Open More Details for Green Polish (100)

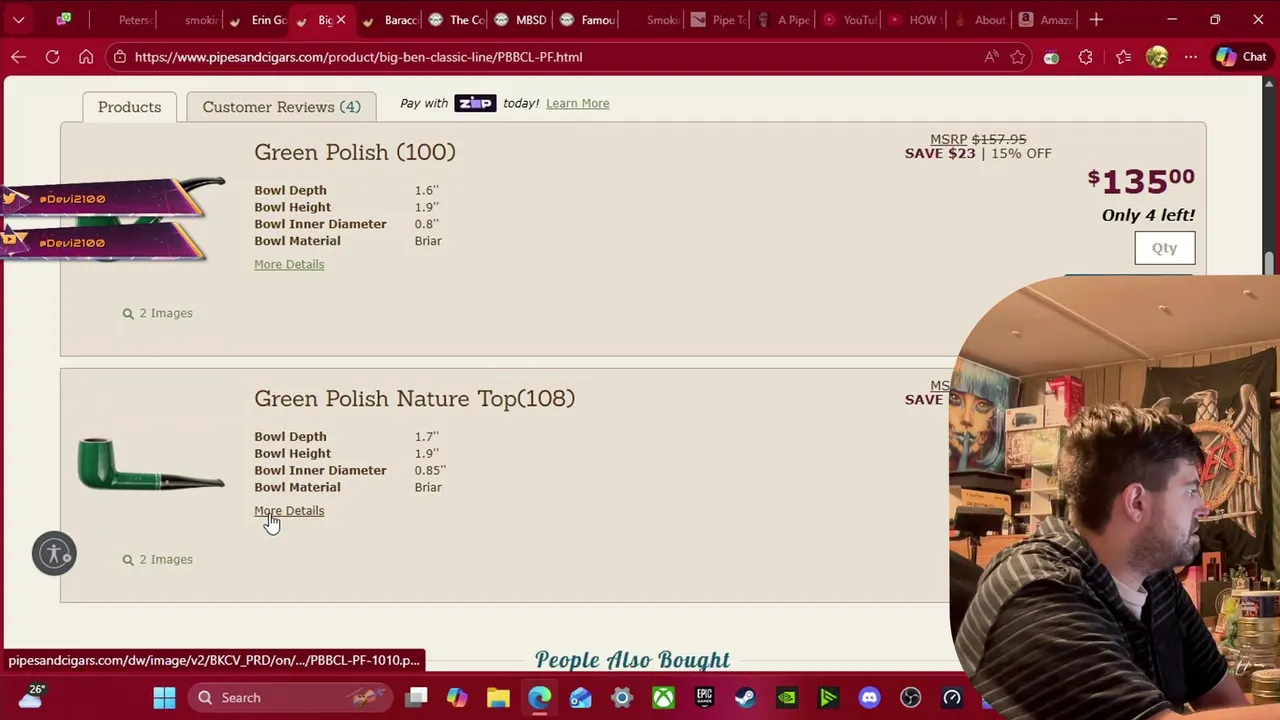[x=289, y=264]
